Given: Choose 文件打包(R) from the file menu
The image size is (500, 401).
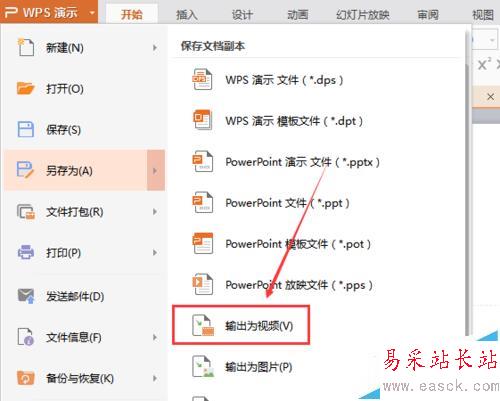Looking at the screenshot, I should point(85,212).
